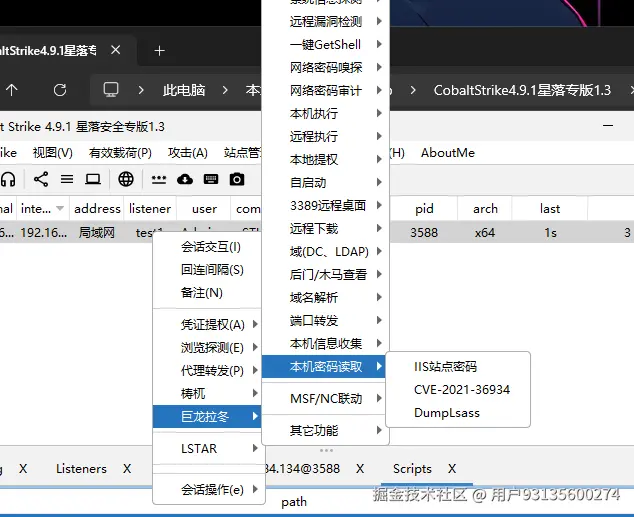Expand the LSTAR submenu
The width and height of the screenshot is (634, 517).
coord(207,448)
